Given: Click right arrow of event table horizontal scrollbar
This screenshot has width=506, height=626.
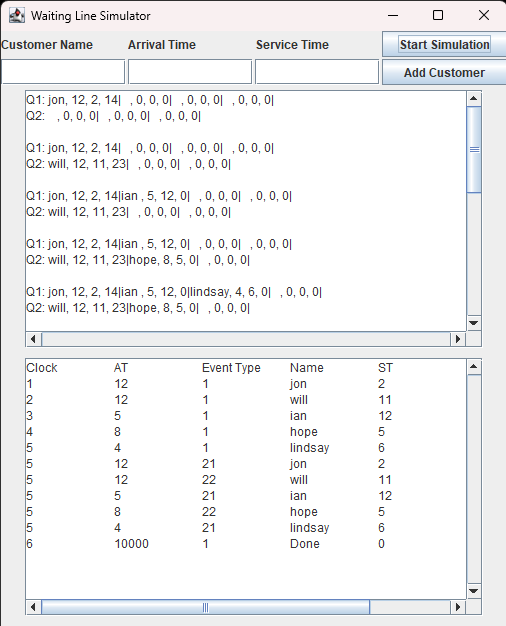Looking at the screenshot, I should (458, 607).
